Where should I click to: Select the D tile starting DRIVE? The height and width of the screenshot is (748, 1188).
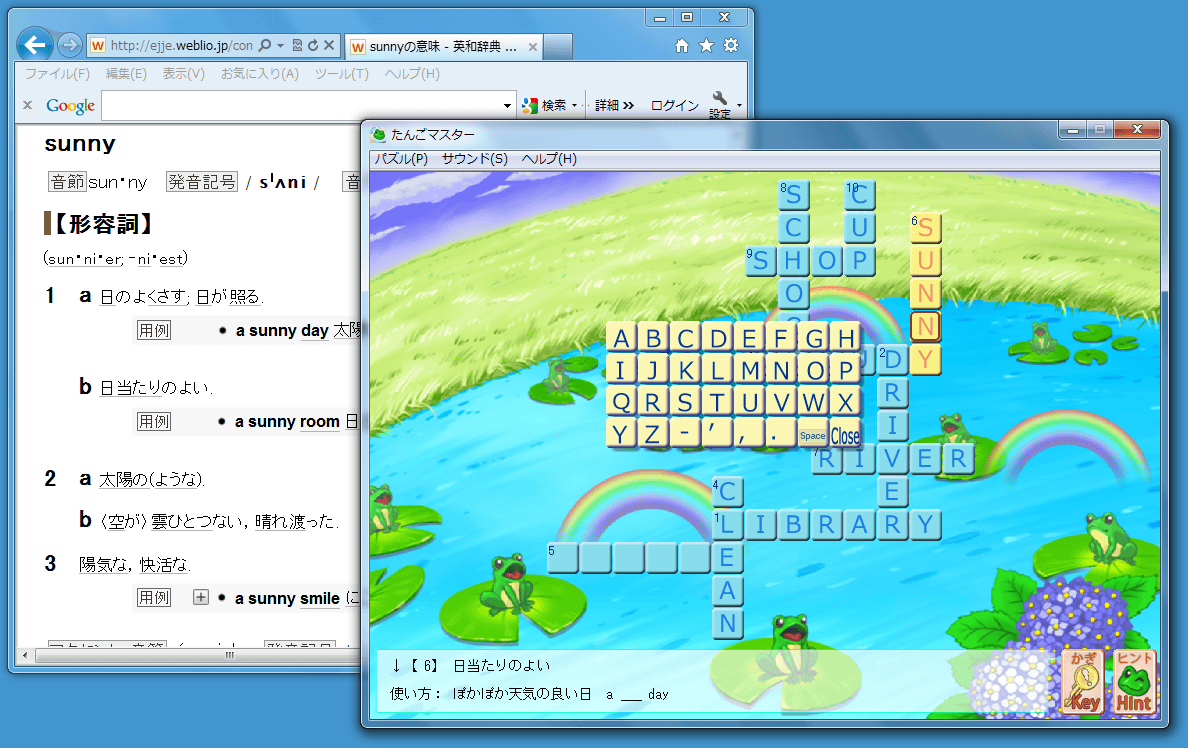[893, 359]
